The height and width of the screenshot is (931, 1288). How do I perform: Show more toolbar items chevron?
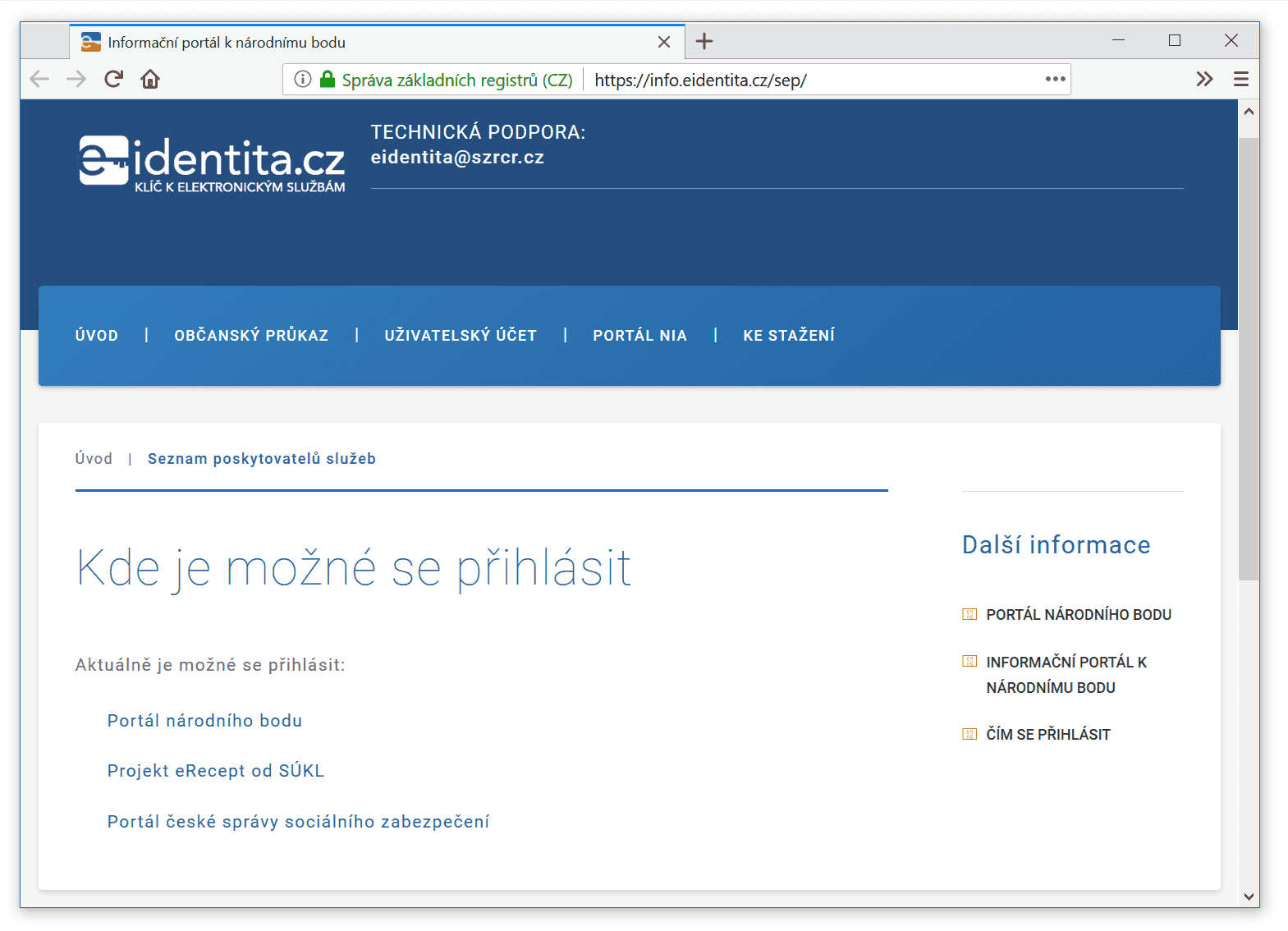coord(1204,80)
